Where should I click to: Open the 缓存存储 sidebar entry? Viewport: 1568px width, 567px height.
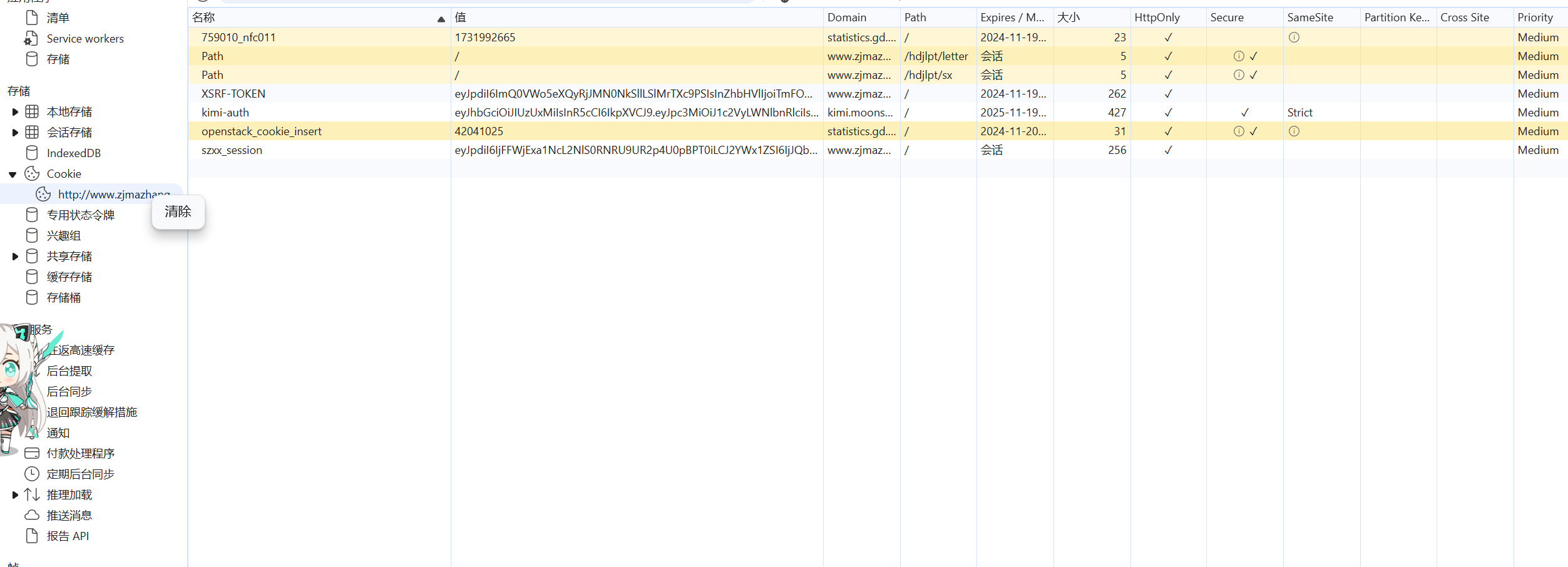[x=69, y=277]
